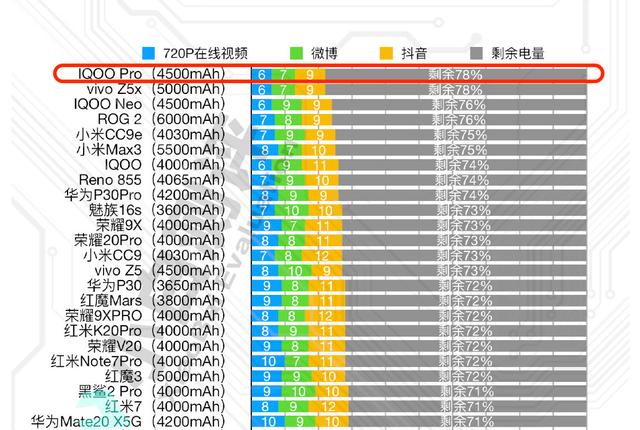Click the orange 抖音 segment in 红米7 row

pos(328,406)
